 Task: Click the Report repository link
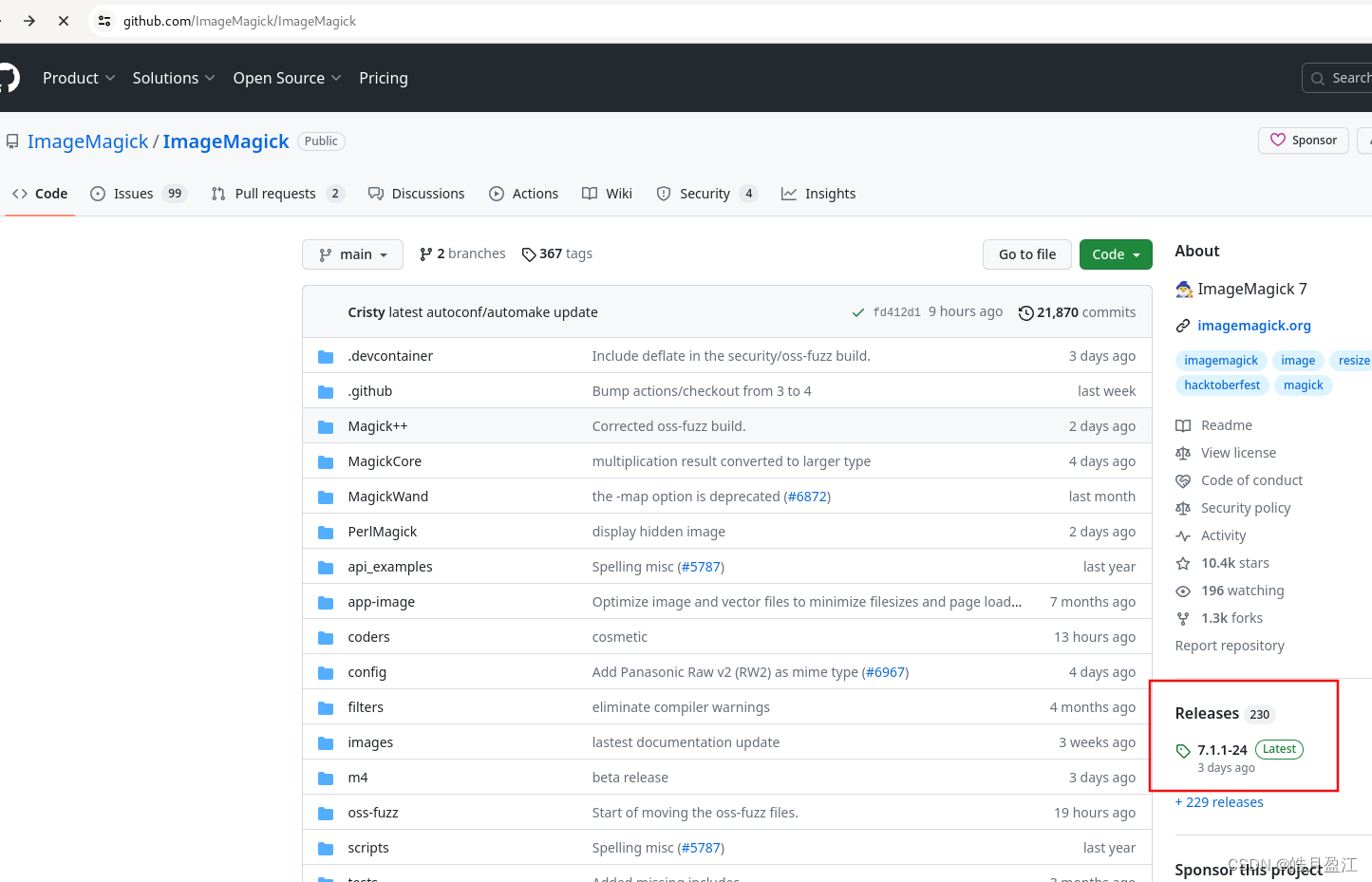[x=1230, y=646]
